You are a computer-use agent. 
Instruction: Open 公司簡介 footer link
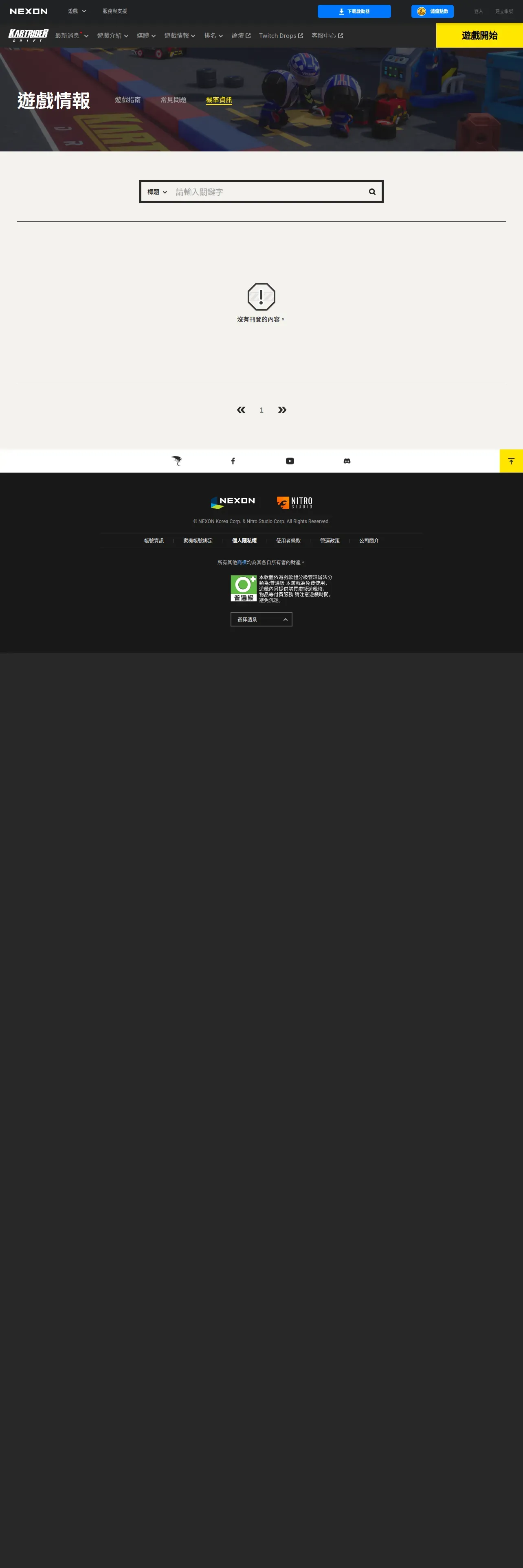[x=369, y=541]
